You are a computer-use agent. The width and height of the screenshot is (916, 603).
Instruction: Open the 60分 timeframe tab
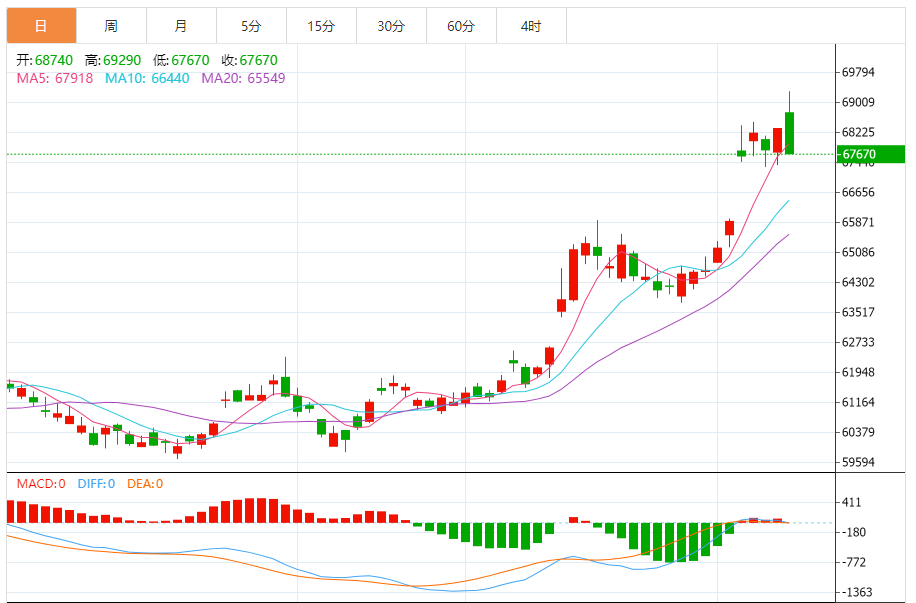point(462,26)
